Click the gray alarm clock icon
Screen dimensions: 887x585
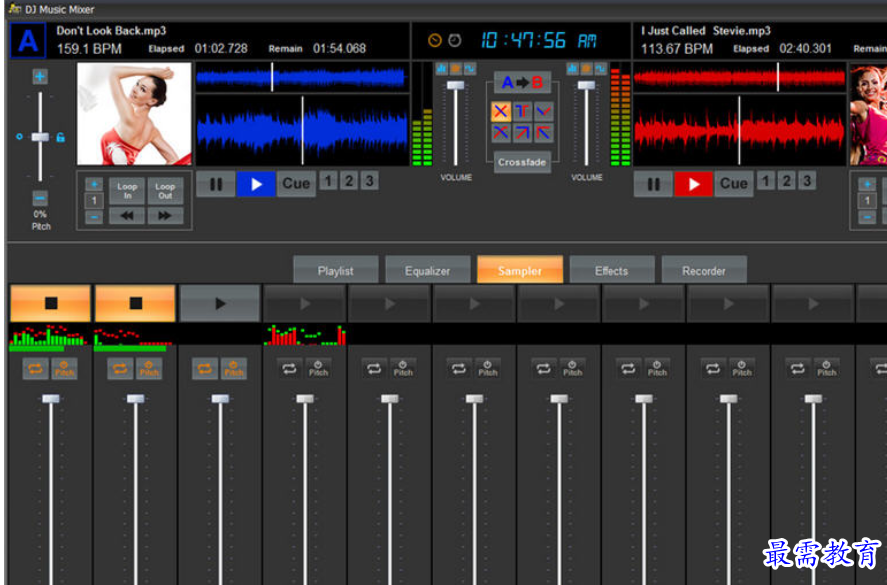point(455,40)
